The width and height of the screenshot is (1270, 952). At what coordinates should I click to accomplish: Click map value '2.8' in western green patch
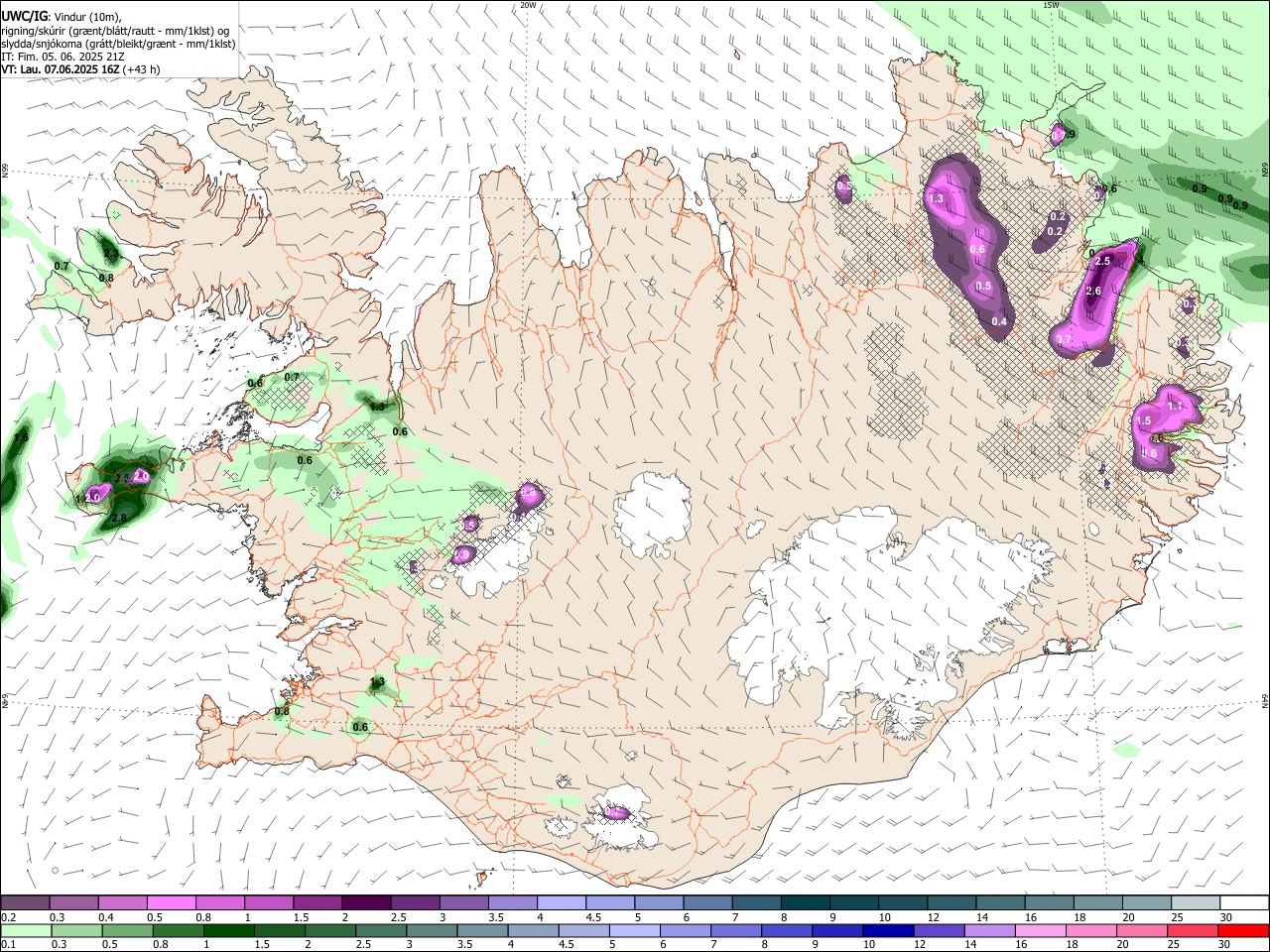pos(119,518)
